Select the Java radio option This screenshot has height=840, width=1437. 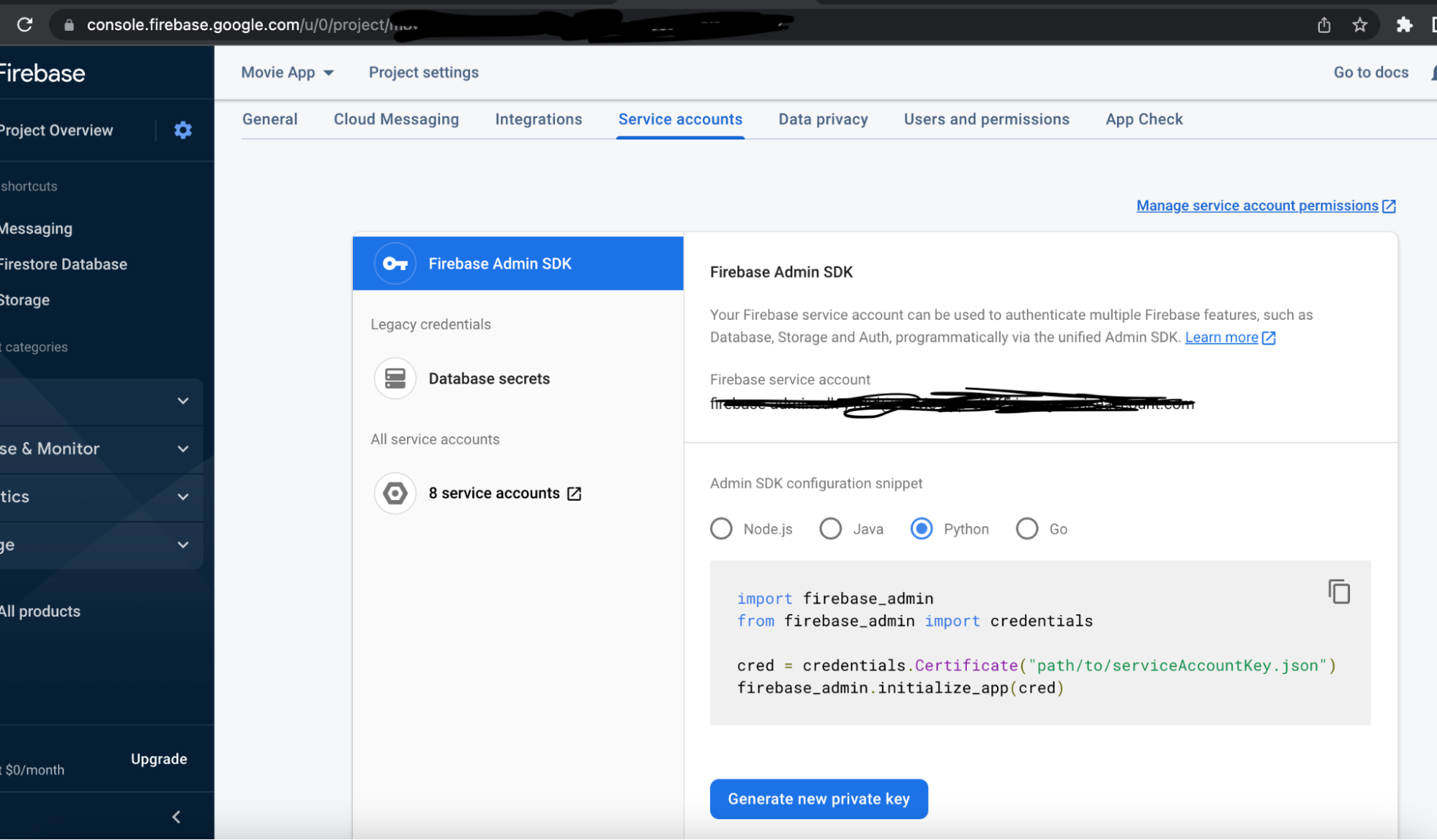coord(830,529)
